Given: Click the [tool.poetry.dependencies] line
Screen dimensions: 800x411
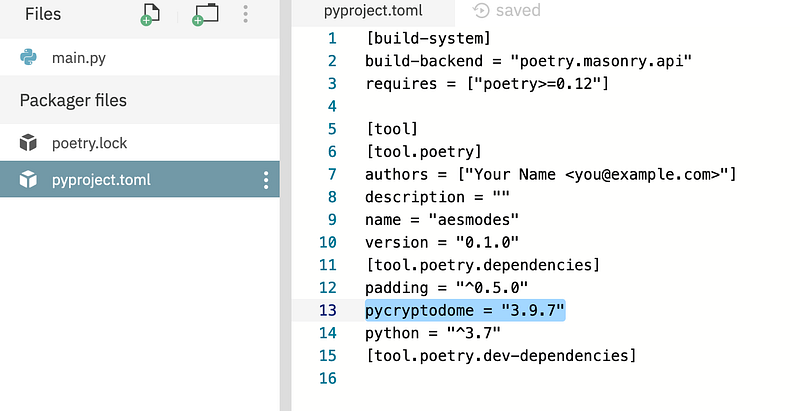Looking at the screenshot, I should pyautogui.click(x=483, y=265).
